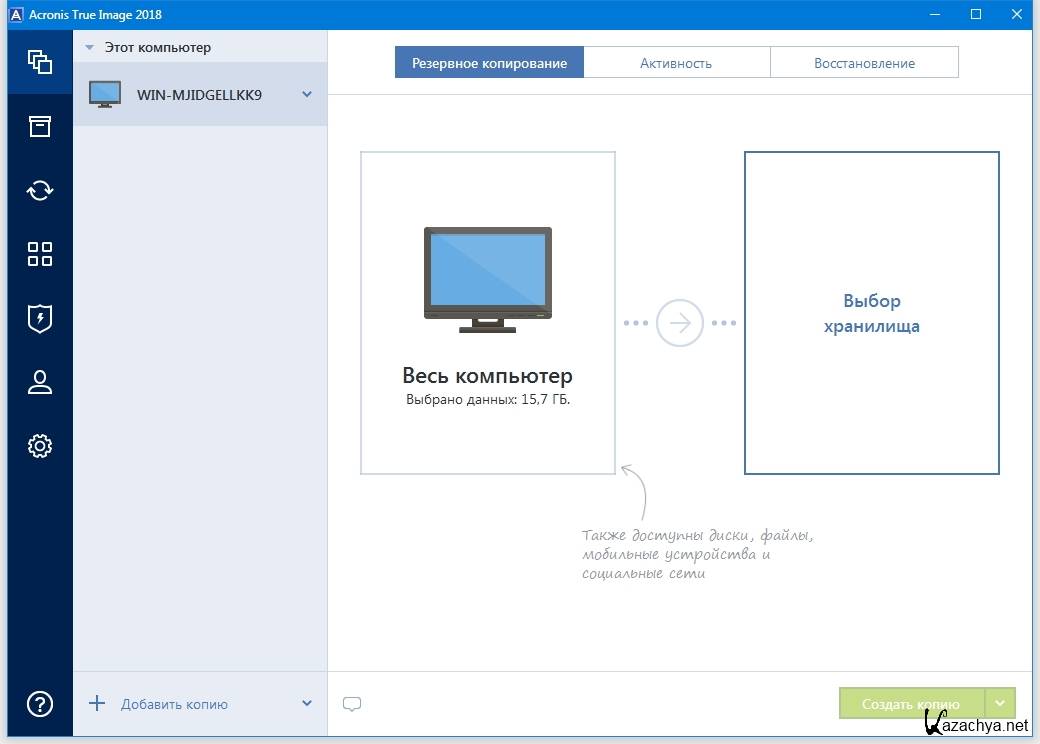Open the Archive section icon
Screen dimensions: 1040x744
click(40, 126)
